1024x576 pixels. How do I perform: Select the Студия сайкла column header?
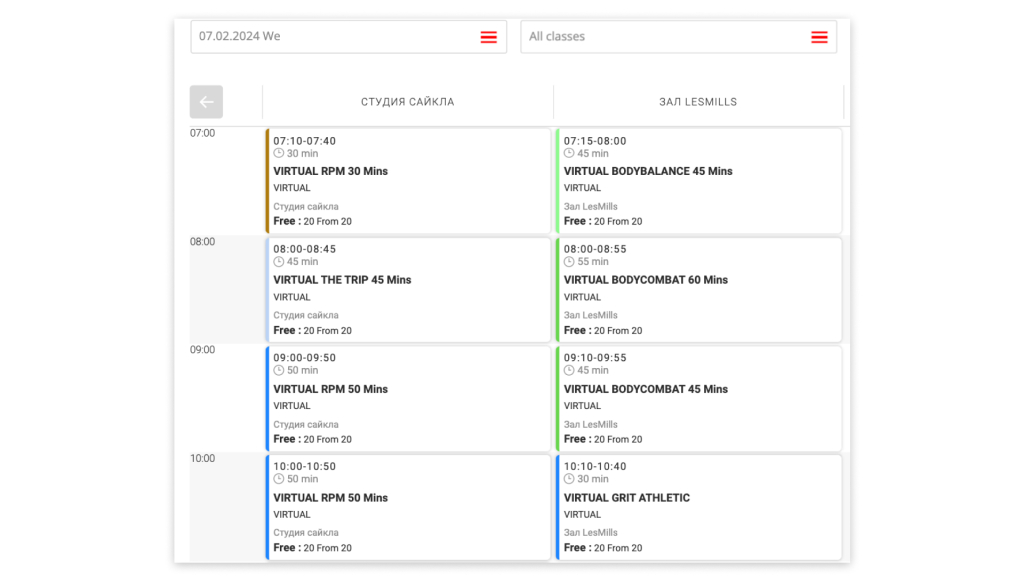(x=407, y=102)
